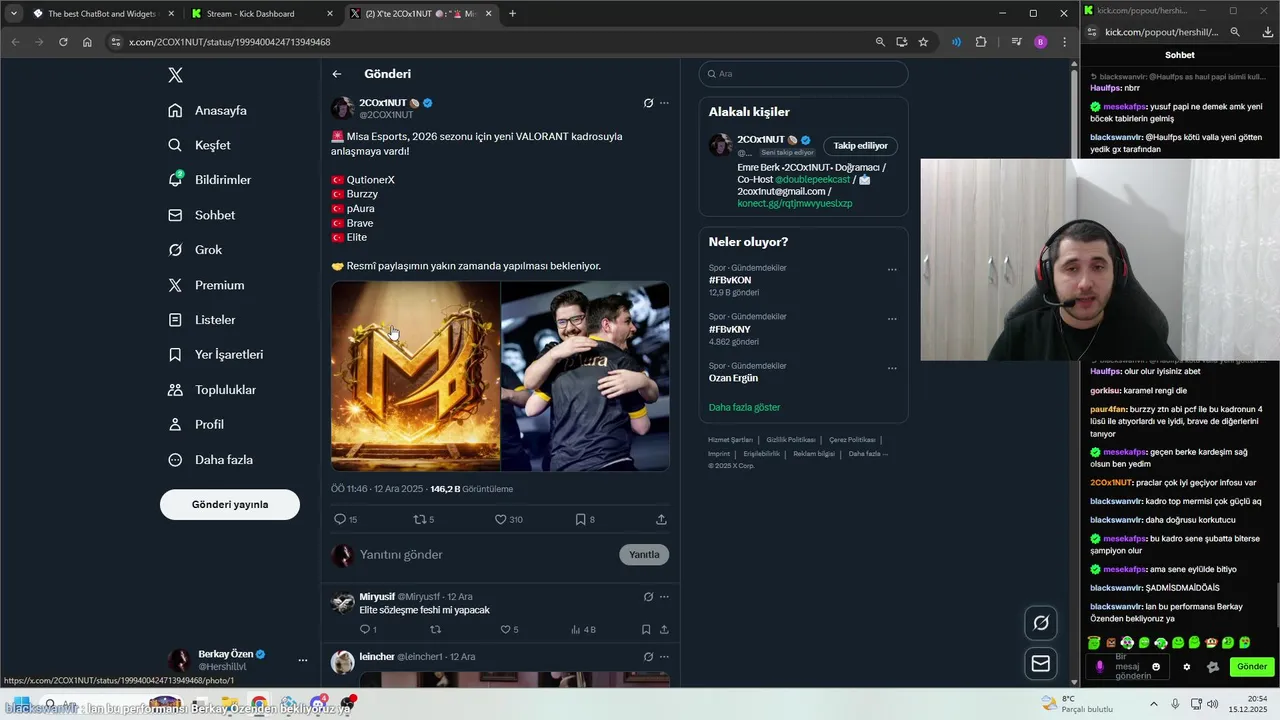The image size is (1280, 720).
Task: Switch to Stream - Kick Dashboard tab
Action: [x=260, y=14]
